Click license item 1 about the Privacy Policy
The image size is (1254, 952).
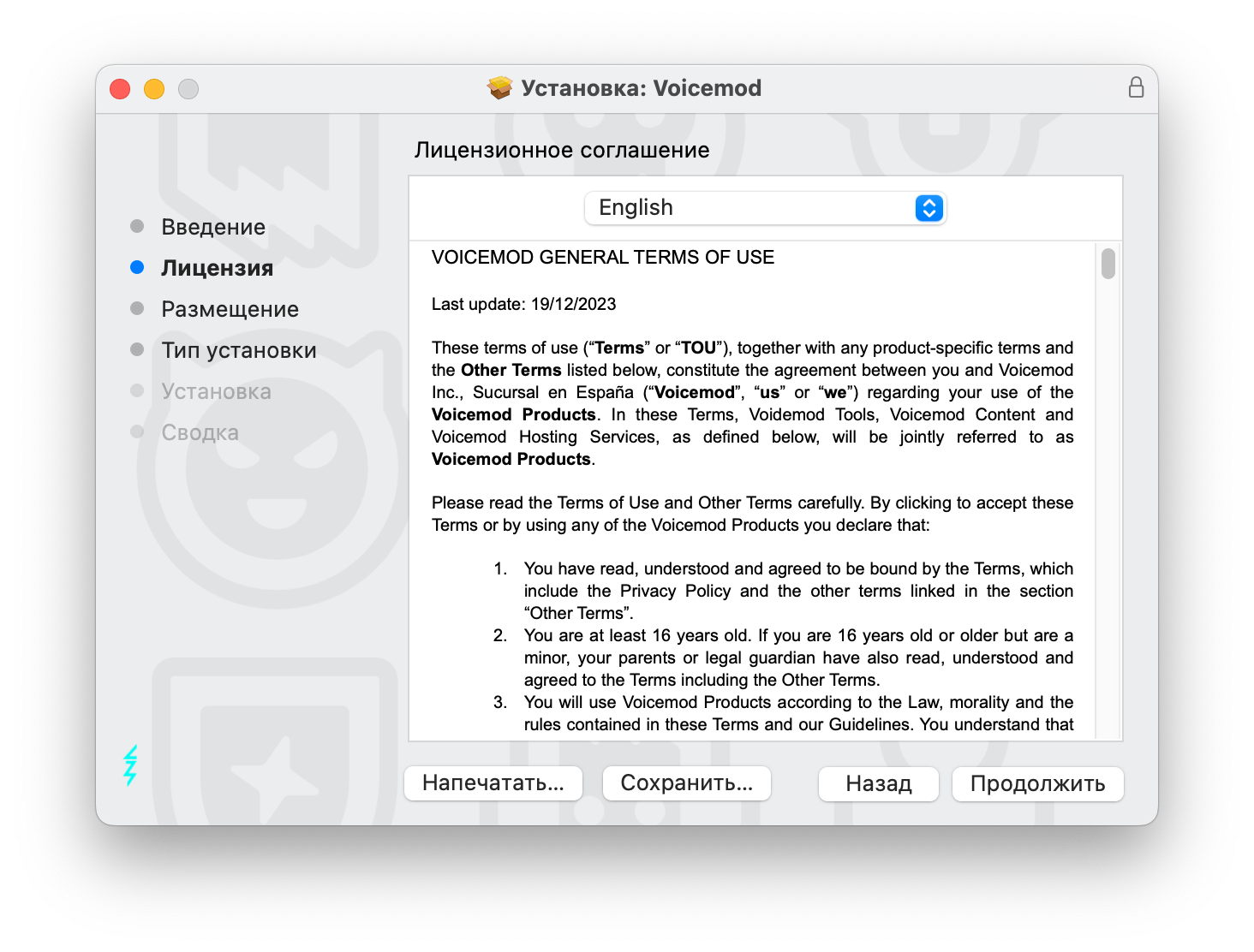(x=783, y=591)
